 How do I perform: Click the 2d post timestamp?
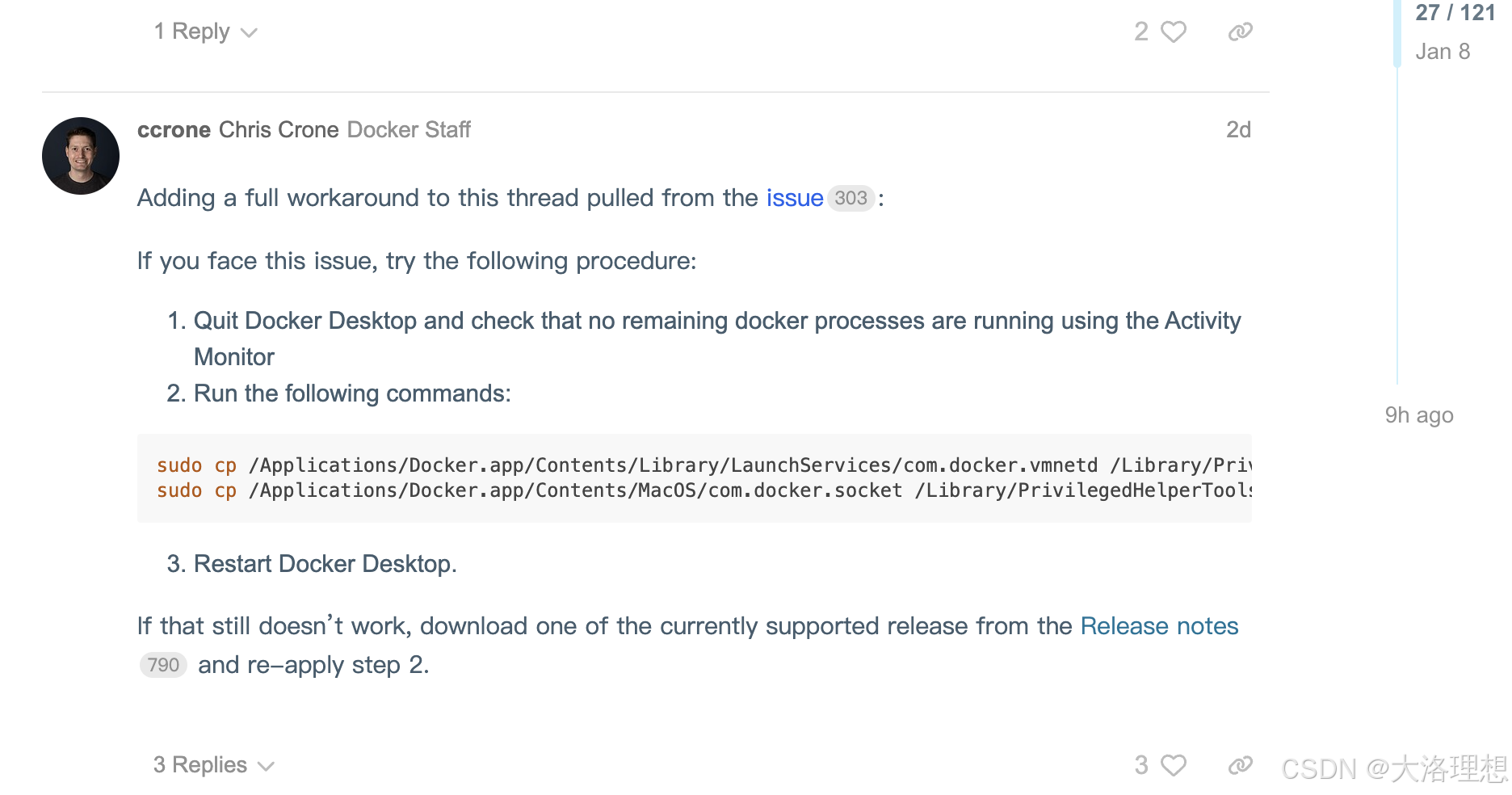[x=1238, y=129]
